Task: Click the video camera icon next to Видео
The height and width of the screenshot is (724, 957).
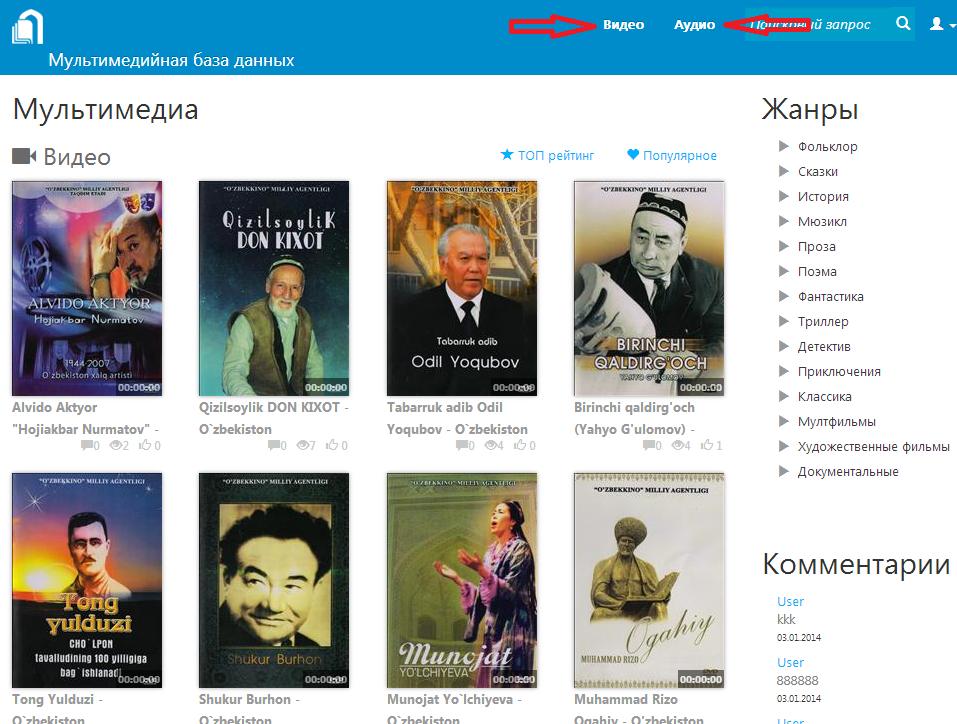Action: point(24,156)
